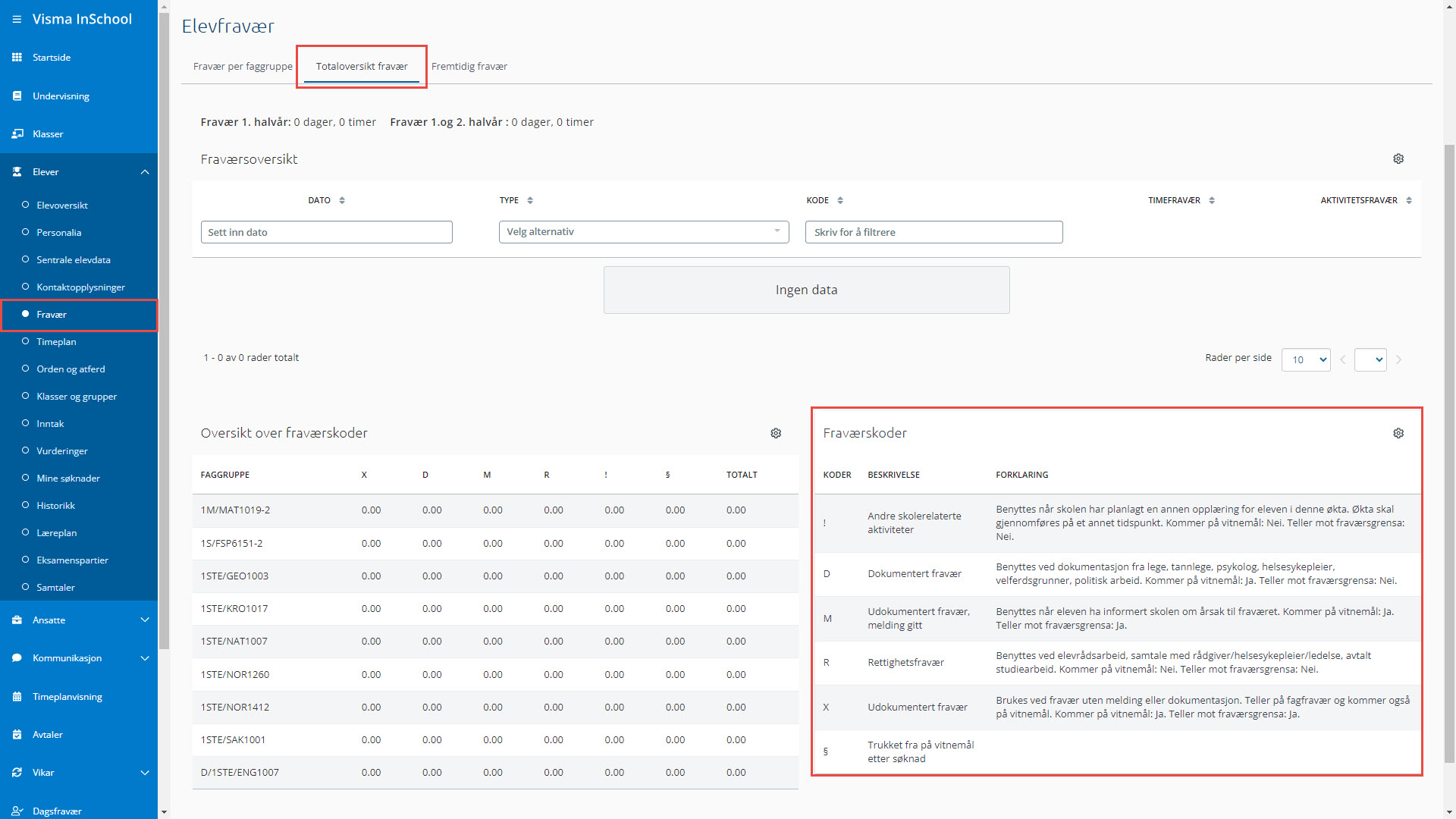The width and height of the screenshot is (1456, 819).
Task: Sort table by AKTIVITETSFRAVÆR column arrows
Action: click(x=1409, y=200)
